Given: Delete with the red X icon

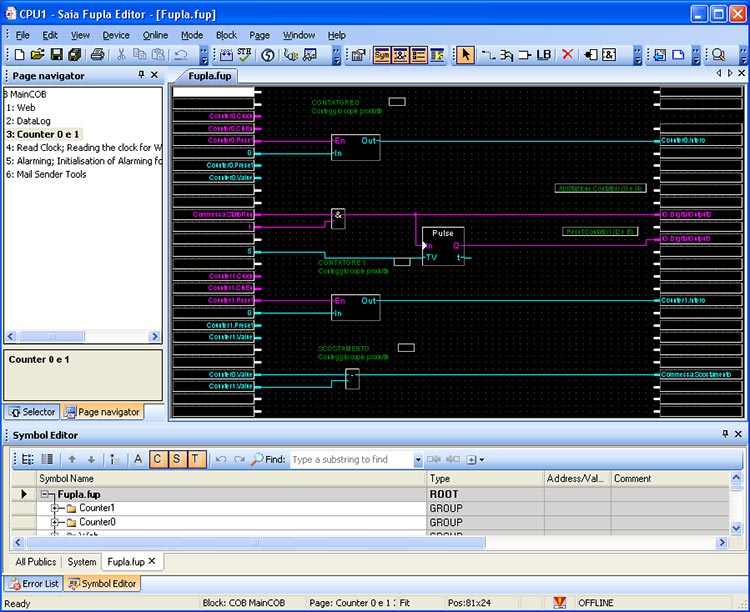Looking at the screenshot, I should tap(567, 55).
